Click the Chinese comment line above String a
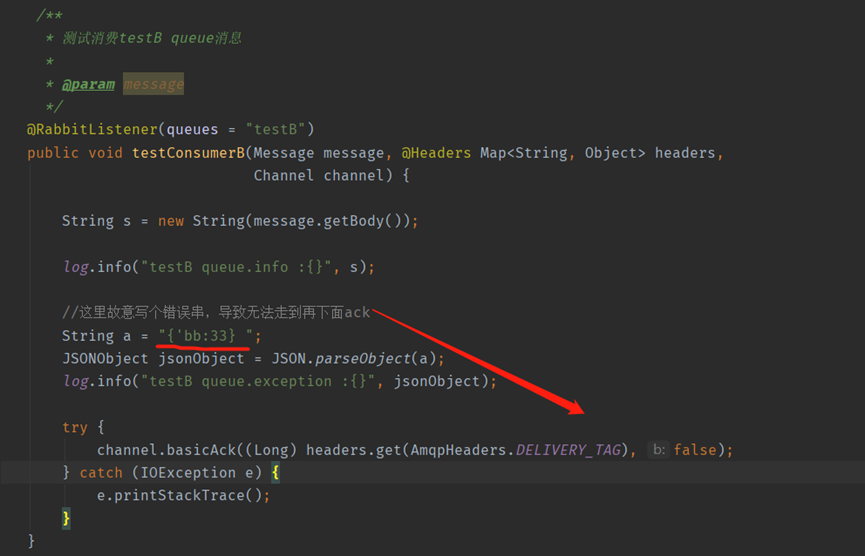 pos(216,312)
